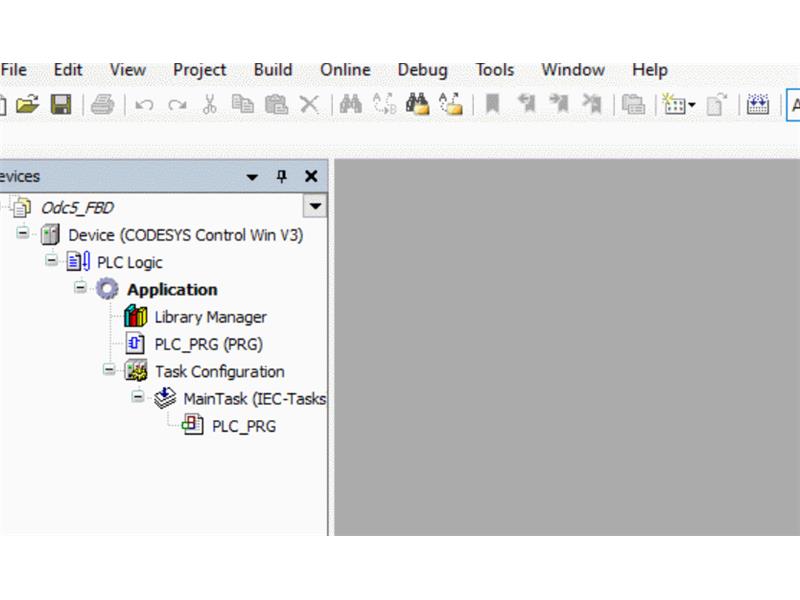Select Device (CODESYS Control Win V3)

(186, 235)
